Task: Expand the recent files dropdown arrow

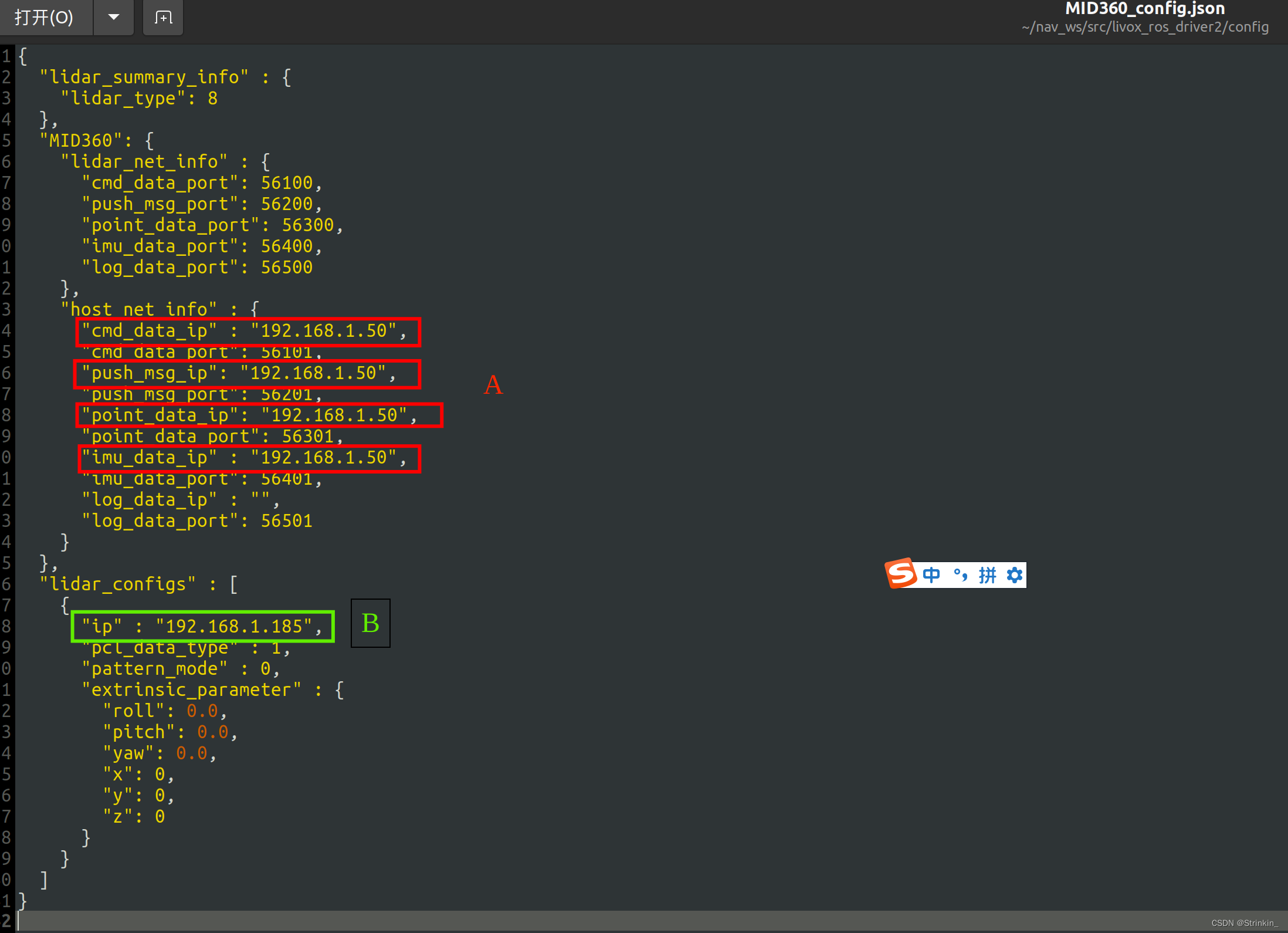Action: pyautogui.click(x=114, y=17)
